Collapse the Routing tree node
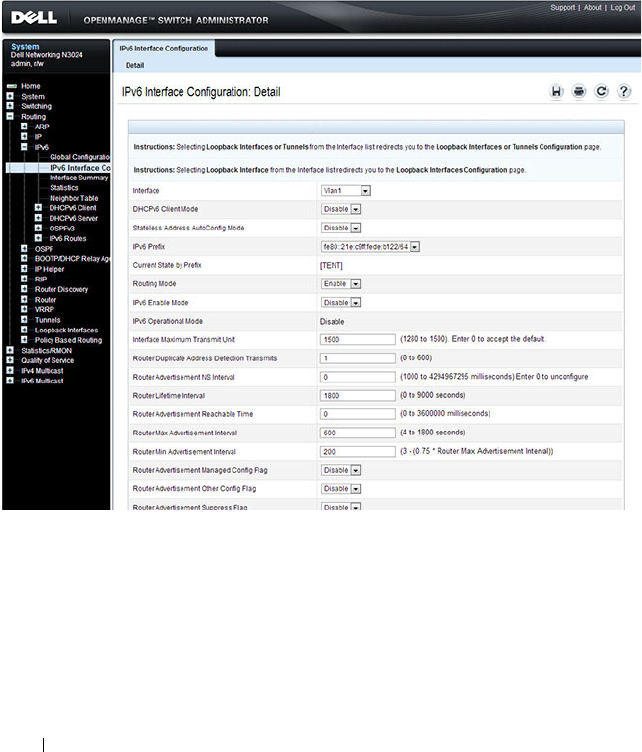 click(10, 117)
